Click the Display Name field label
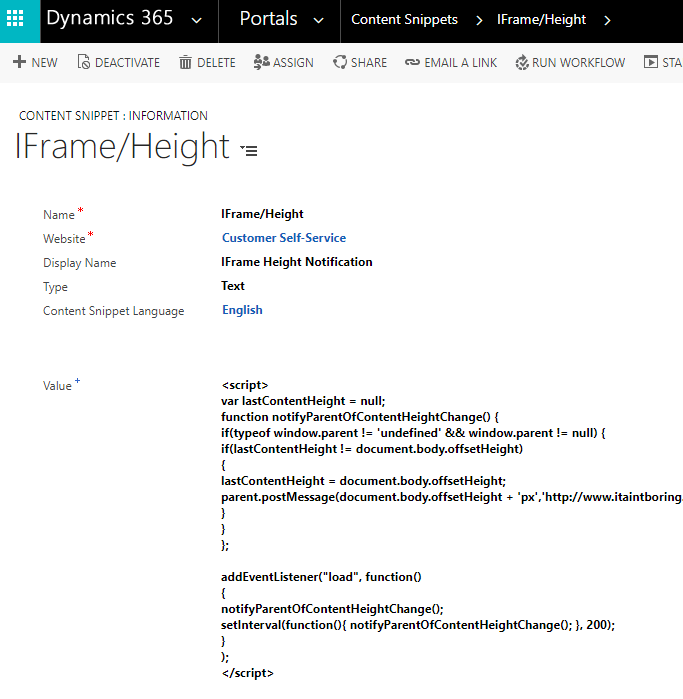Screen dimensions: 683x699 tap(79, 263)
